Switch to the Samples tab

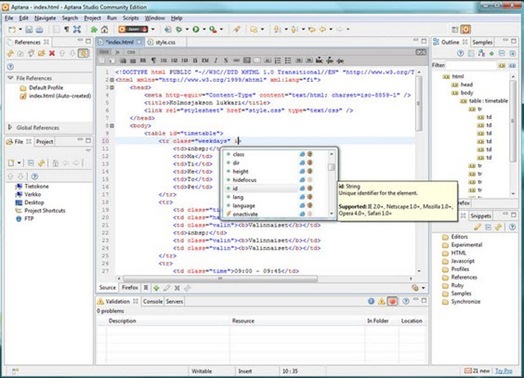pos(482,42)
